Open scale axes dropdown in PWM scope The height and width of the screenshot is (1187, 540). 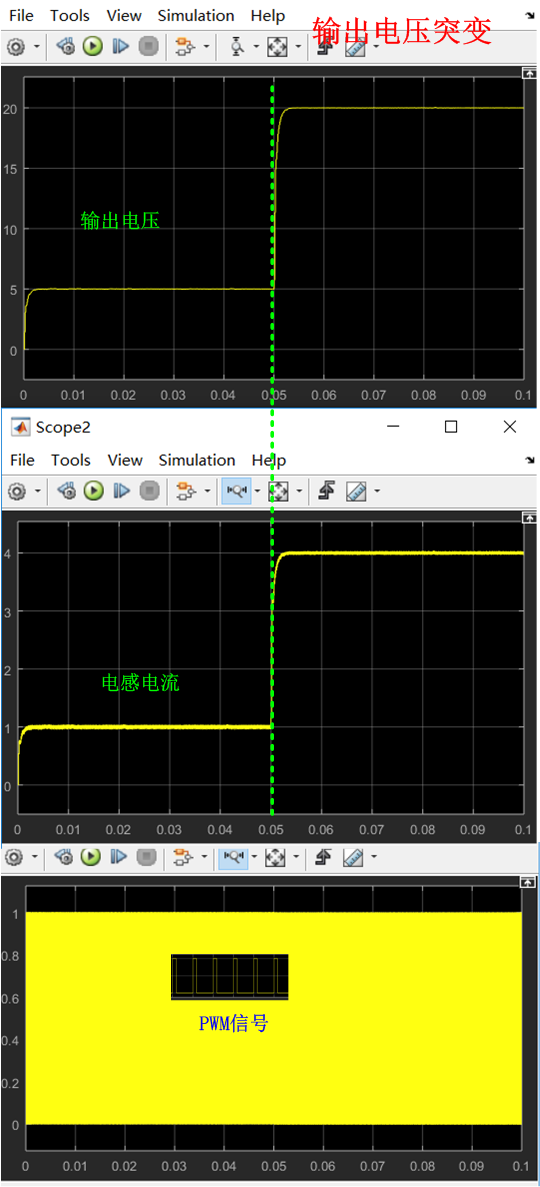point(298,858)
